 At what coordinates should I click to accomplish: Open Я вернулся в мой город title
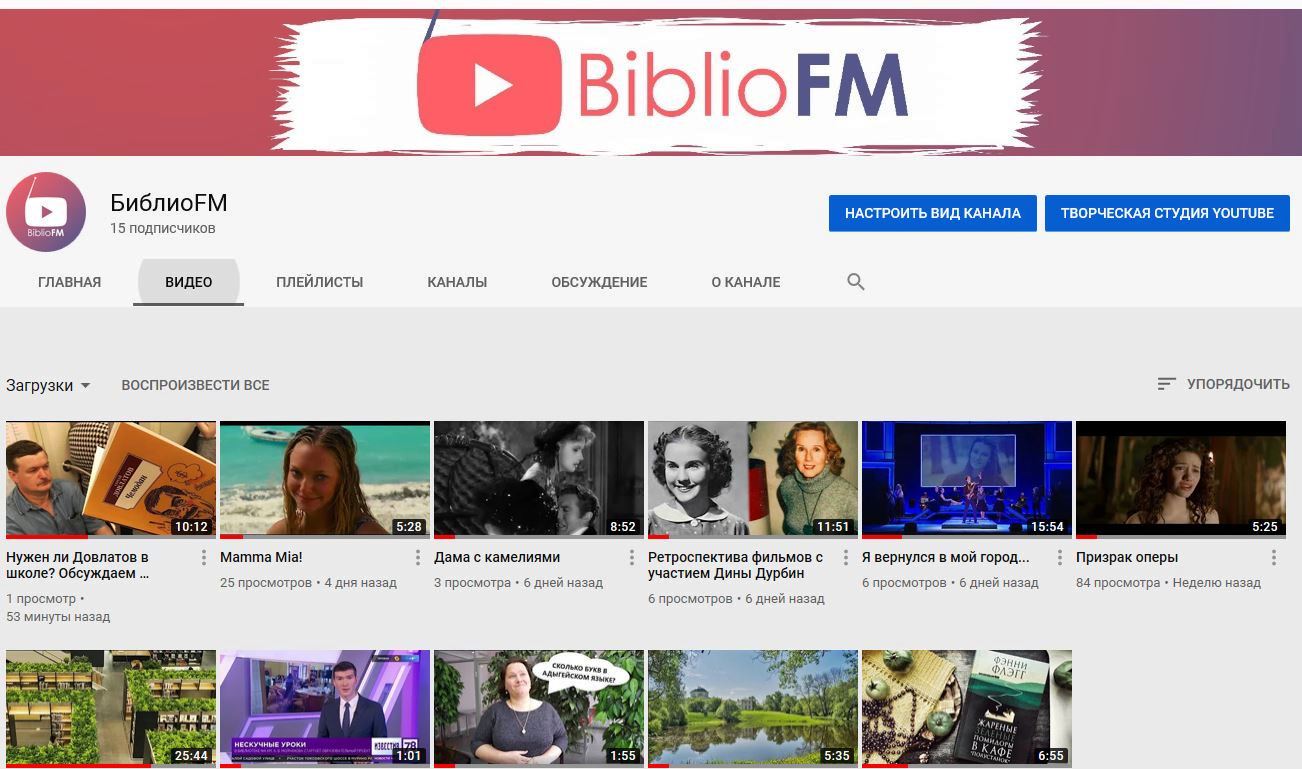(946, 557)
